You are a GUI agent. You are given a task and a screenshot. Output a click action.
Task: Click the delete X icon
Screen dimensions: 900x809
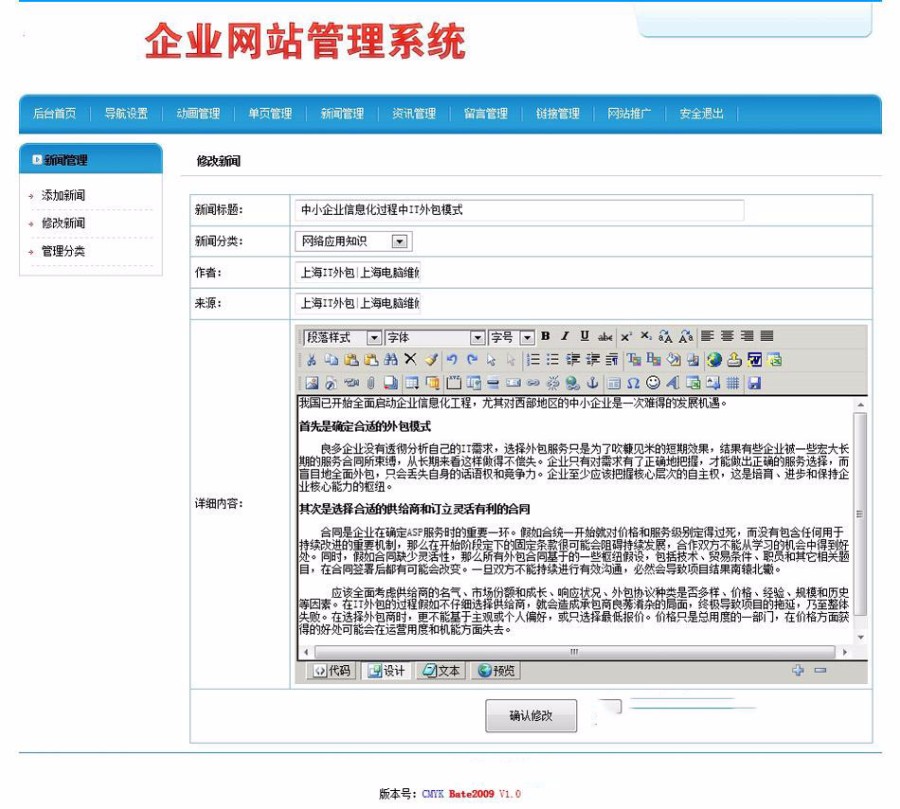point(410,360)
